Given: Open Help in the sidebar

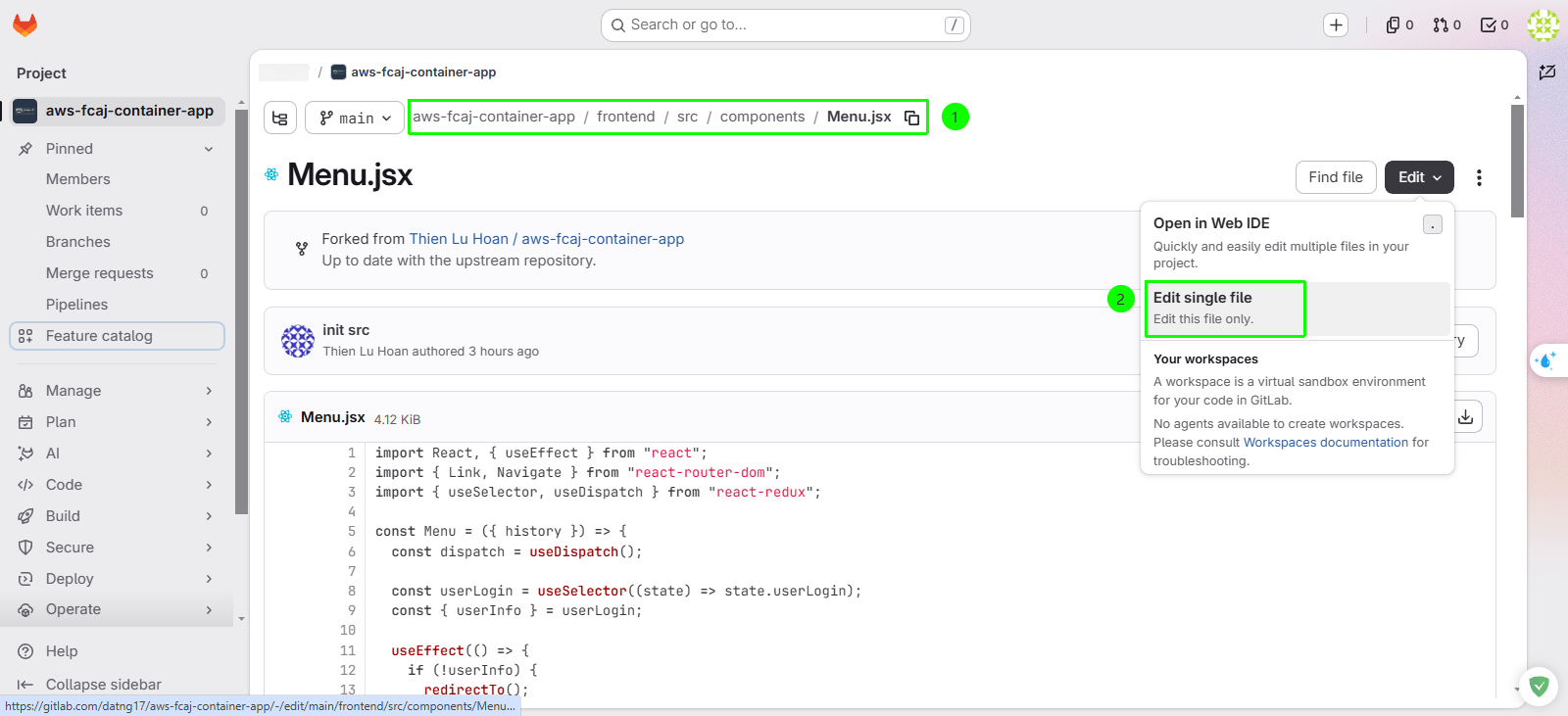Looking at the screenshot, I should pyautogui.click(x=118, y=651).
